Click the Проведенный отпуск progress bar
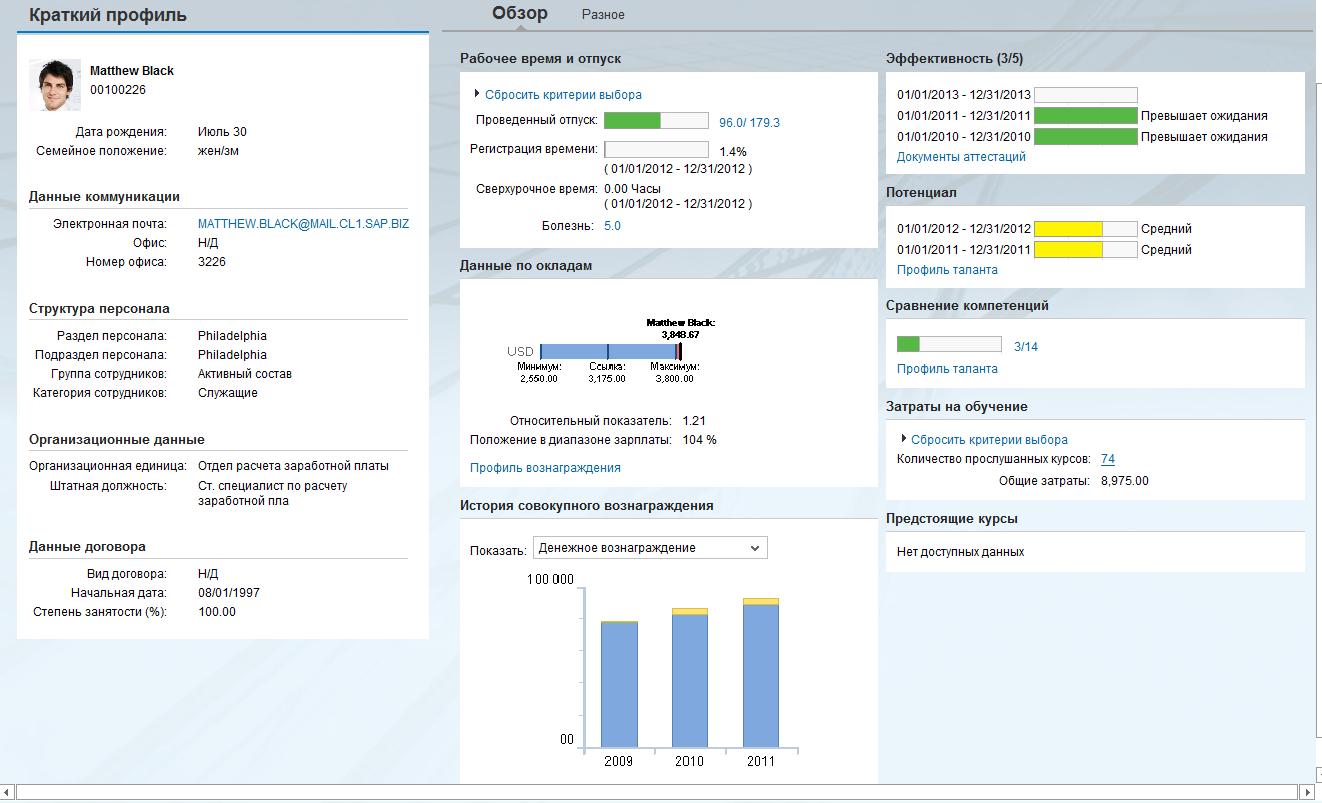Image resolution: width=1322 pixels, height=803 pixels. (x=656, y=121)
